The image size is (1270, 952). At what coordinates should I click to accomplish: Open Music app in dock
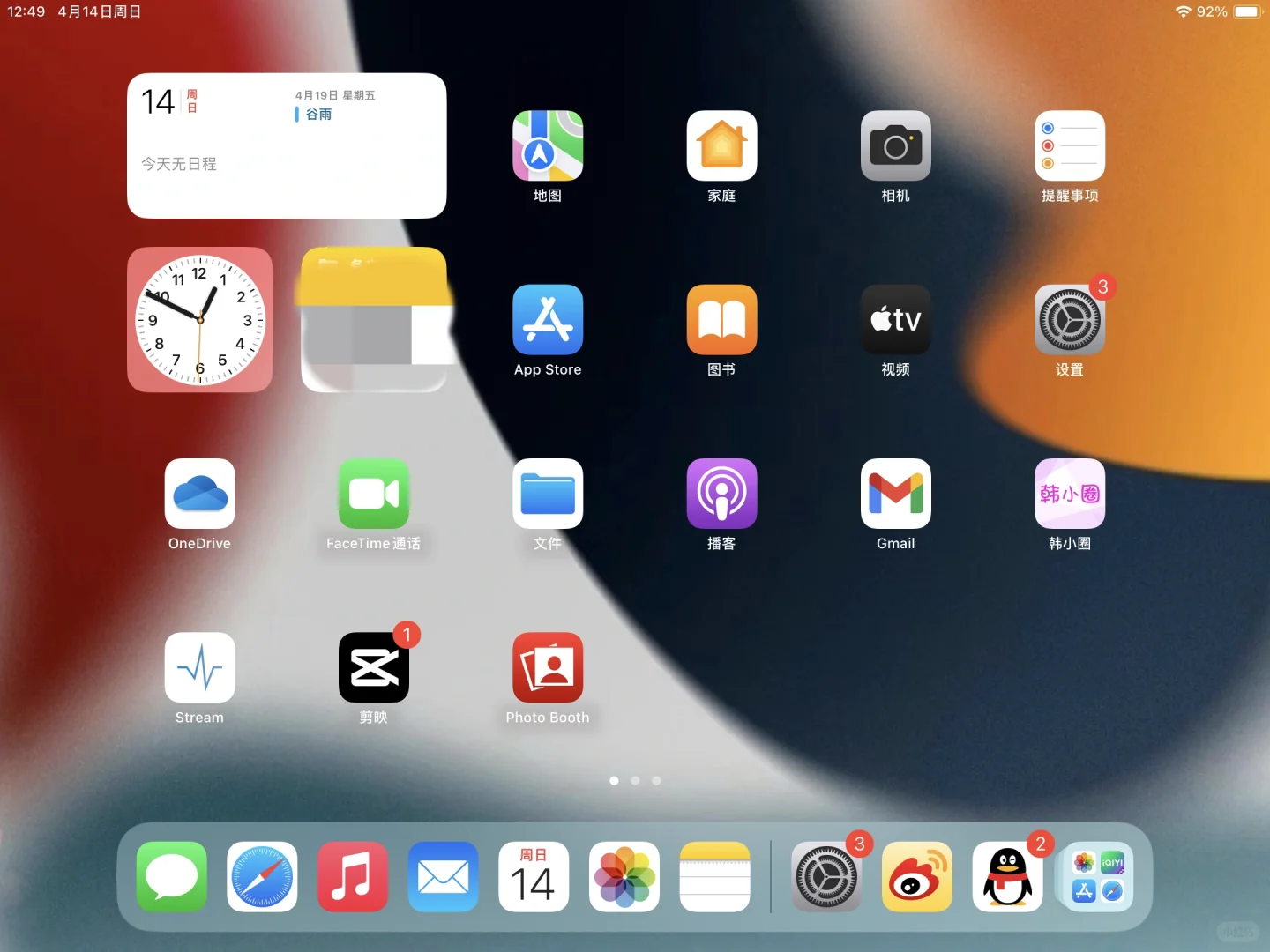click(x=353, y=877)
